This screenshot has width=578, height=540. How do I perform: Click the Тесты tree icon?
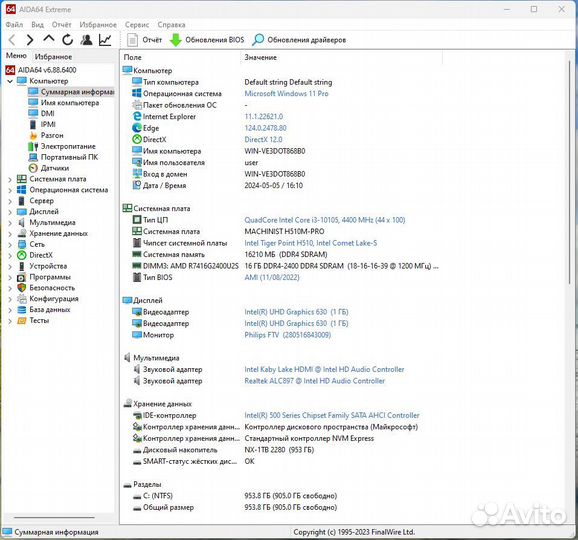tap(22, 321)
